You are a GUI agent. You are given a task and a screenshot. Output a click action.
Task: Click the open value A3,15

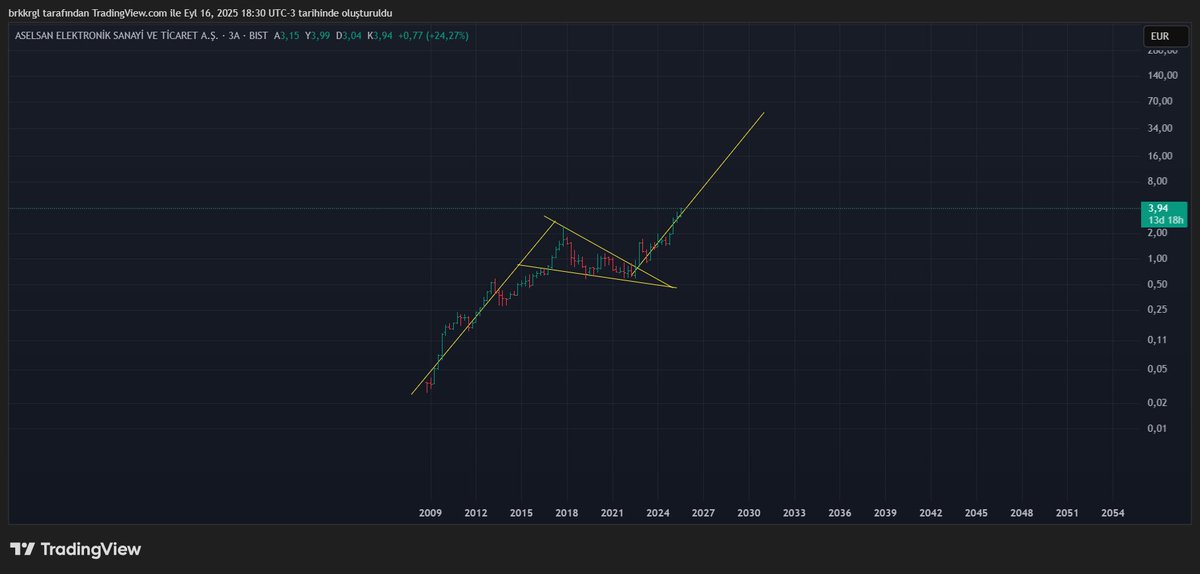coord(288,35)
